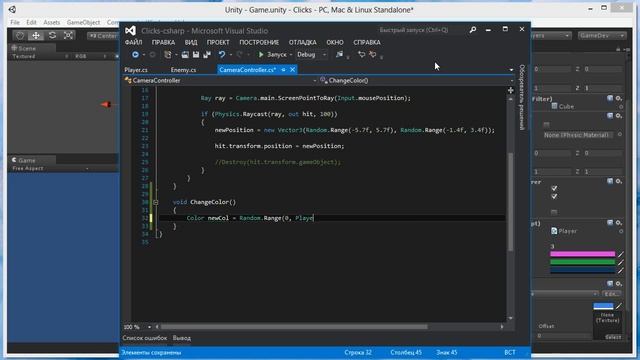Screen dimensions: 640x360
Task: Open the Debug configuration dropdown
Action: coord(311,54)
